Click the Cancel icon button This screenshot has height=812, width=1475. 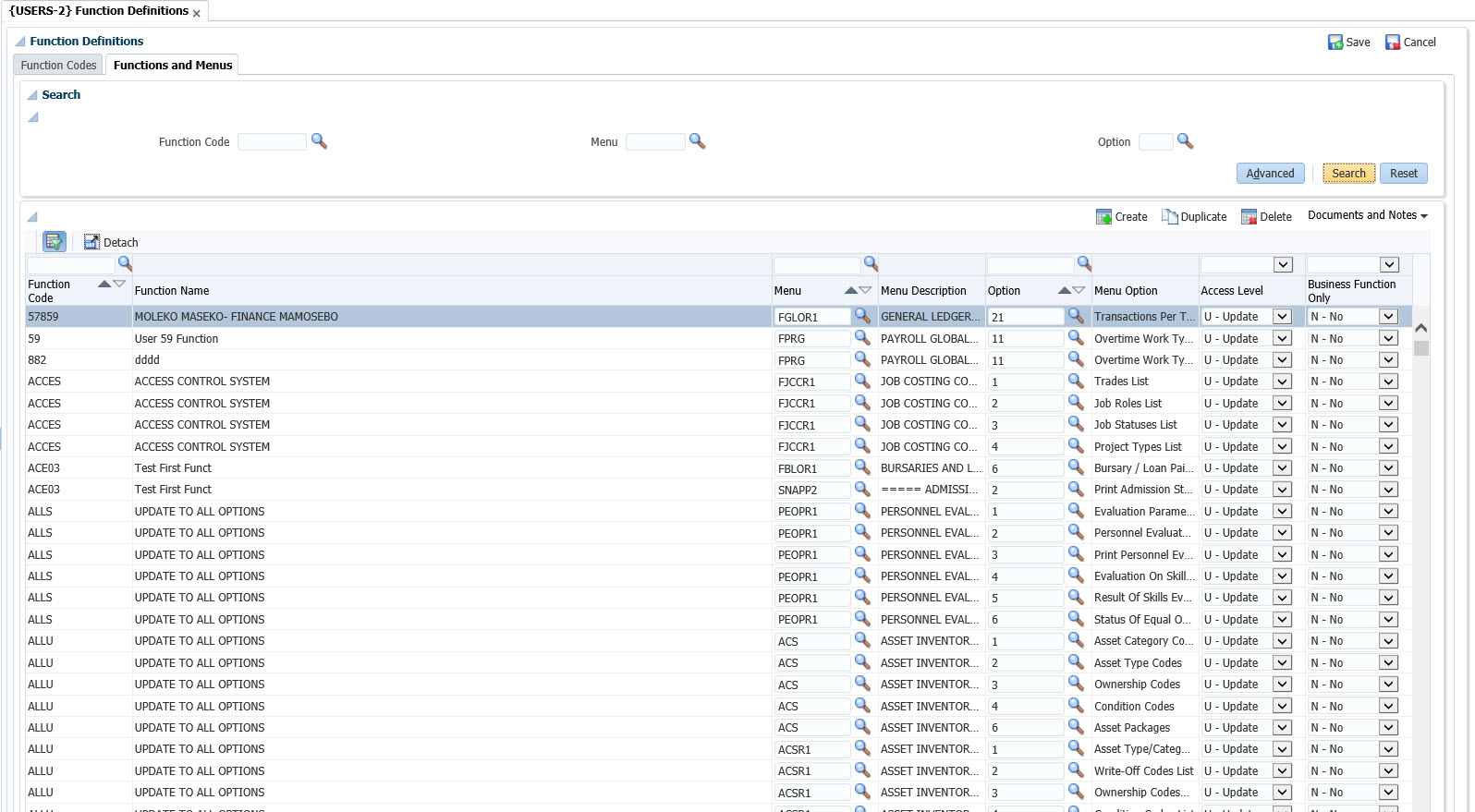click(1393, 42)
